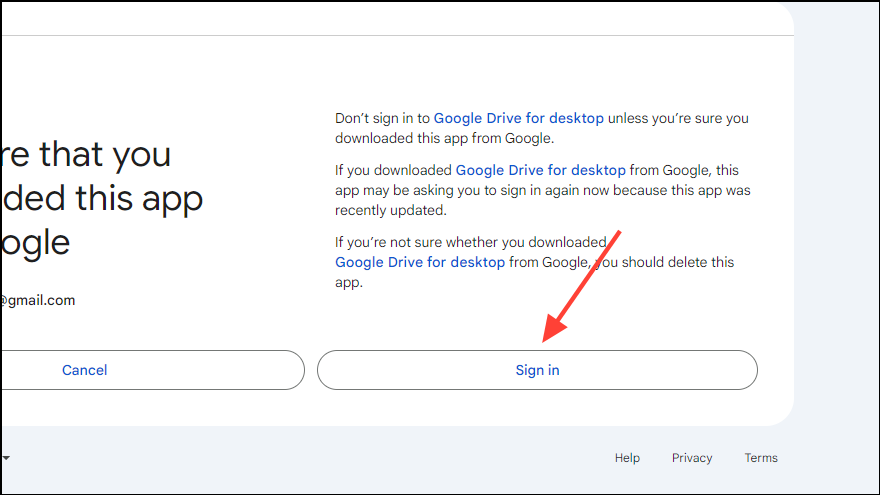Click the gmail.com account address text
Screen dimensions: 880x495
[x=38, y=300]
